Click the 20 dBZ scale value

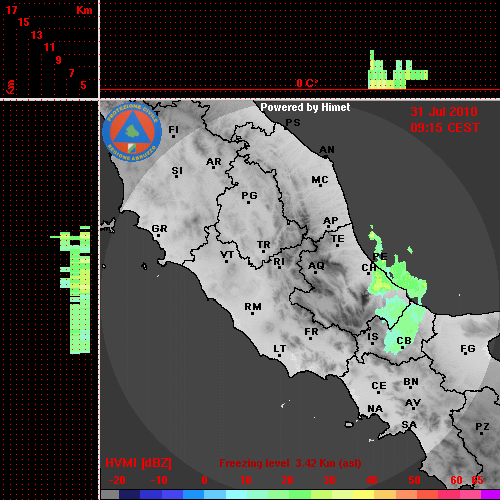287,480
